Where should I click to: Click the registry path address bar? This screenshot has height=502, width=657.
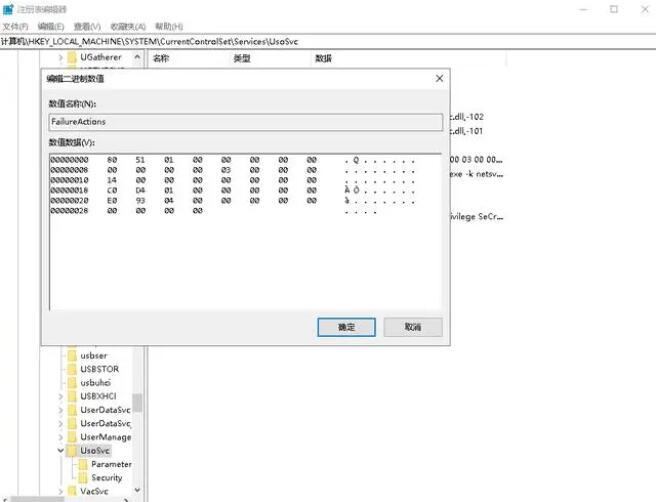328,41
